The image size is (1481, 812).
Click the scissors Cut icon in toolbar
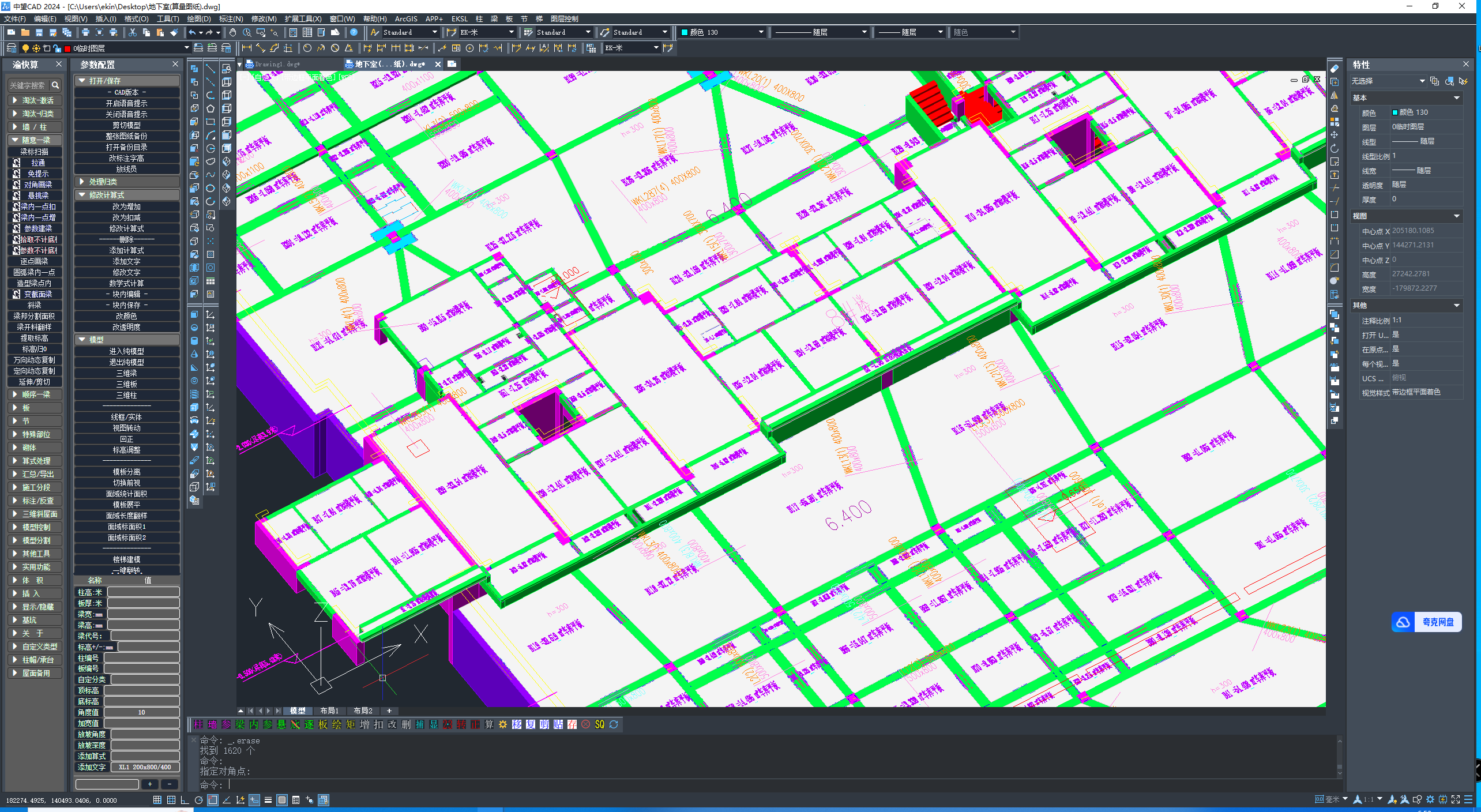(133, 32)
